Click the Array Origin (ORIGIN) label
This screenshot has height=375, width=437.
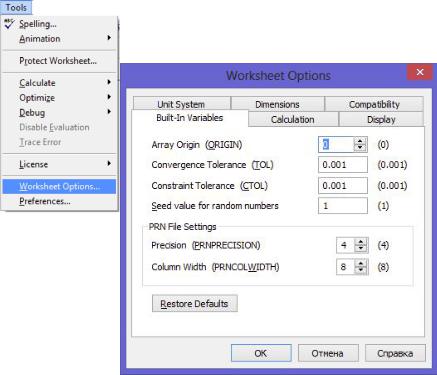[x=197, y=145]
